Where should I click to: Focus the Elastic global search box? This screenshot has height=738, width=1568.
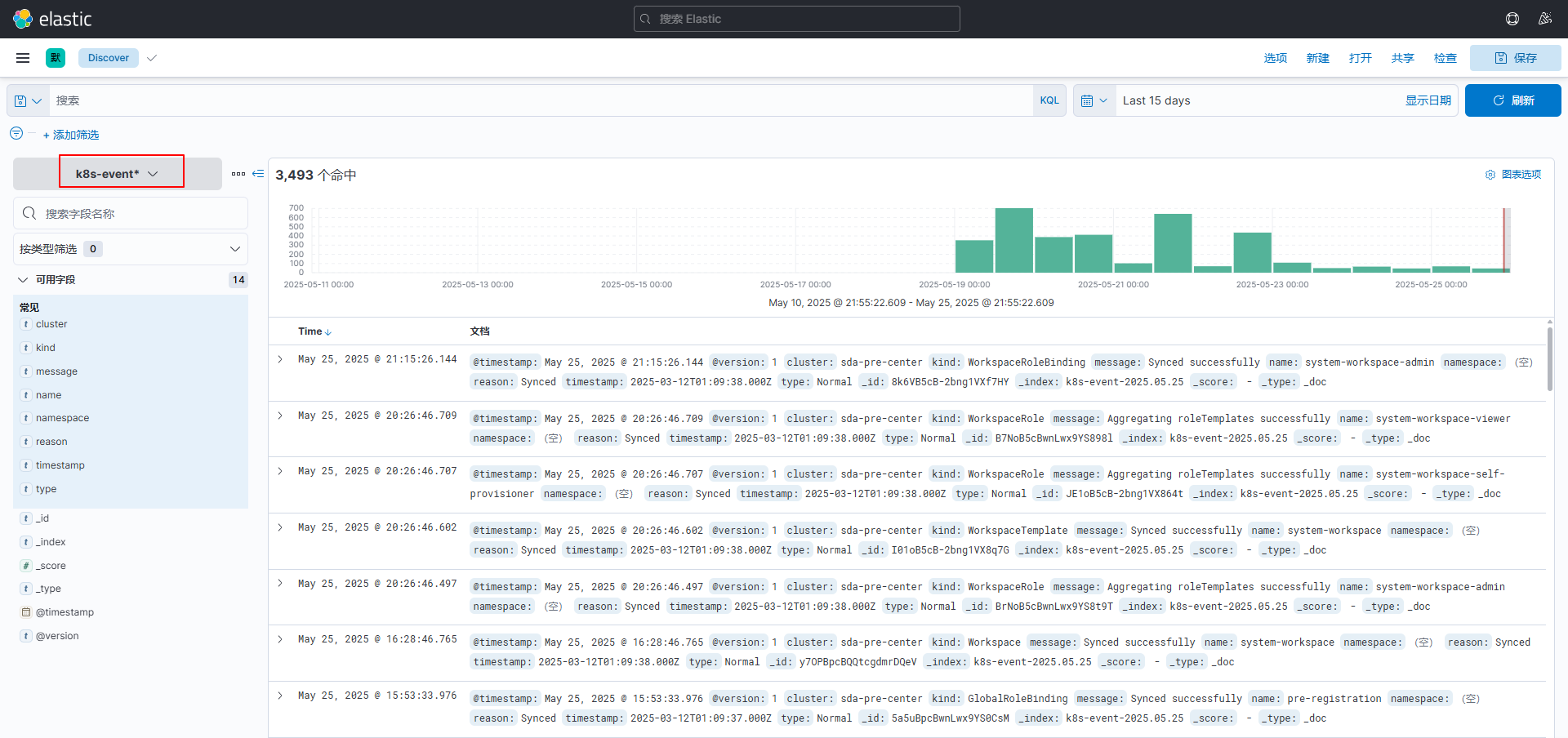coord(797,19)
